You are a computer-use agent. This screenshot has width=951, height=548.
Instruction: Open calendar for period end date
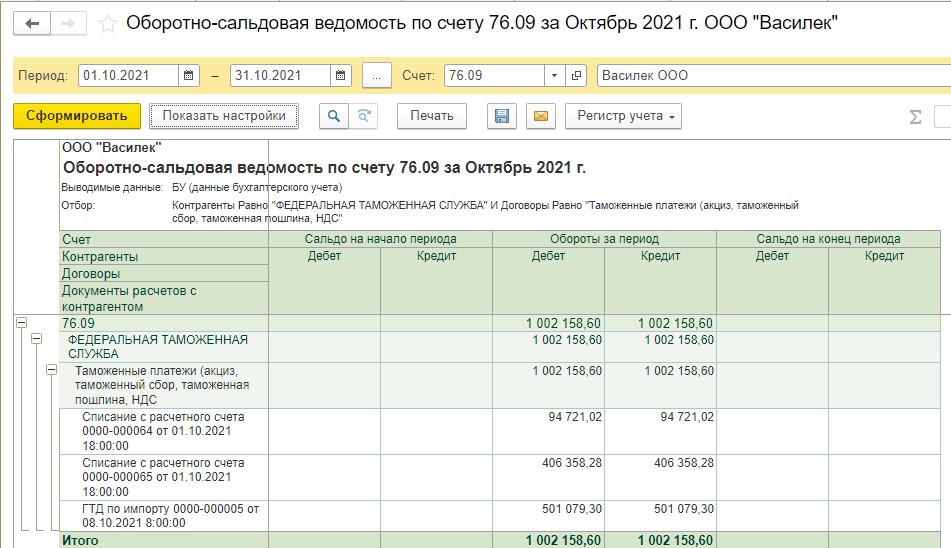click(x=341, y=76)
